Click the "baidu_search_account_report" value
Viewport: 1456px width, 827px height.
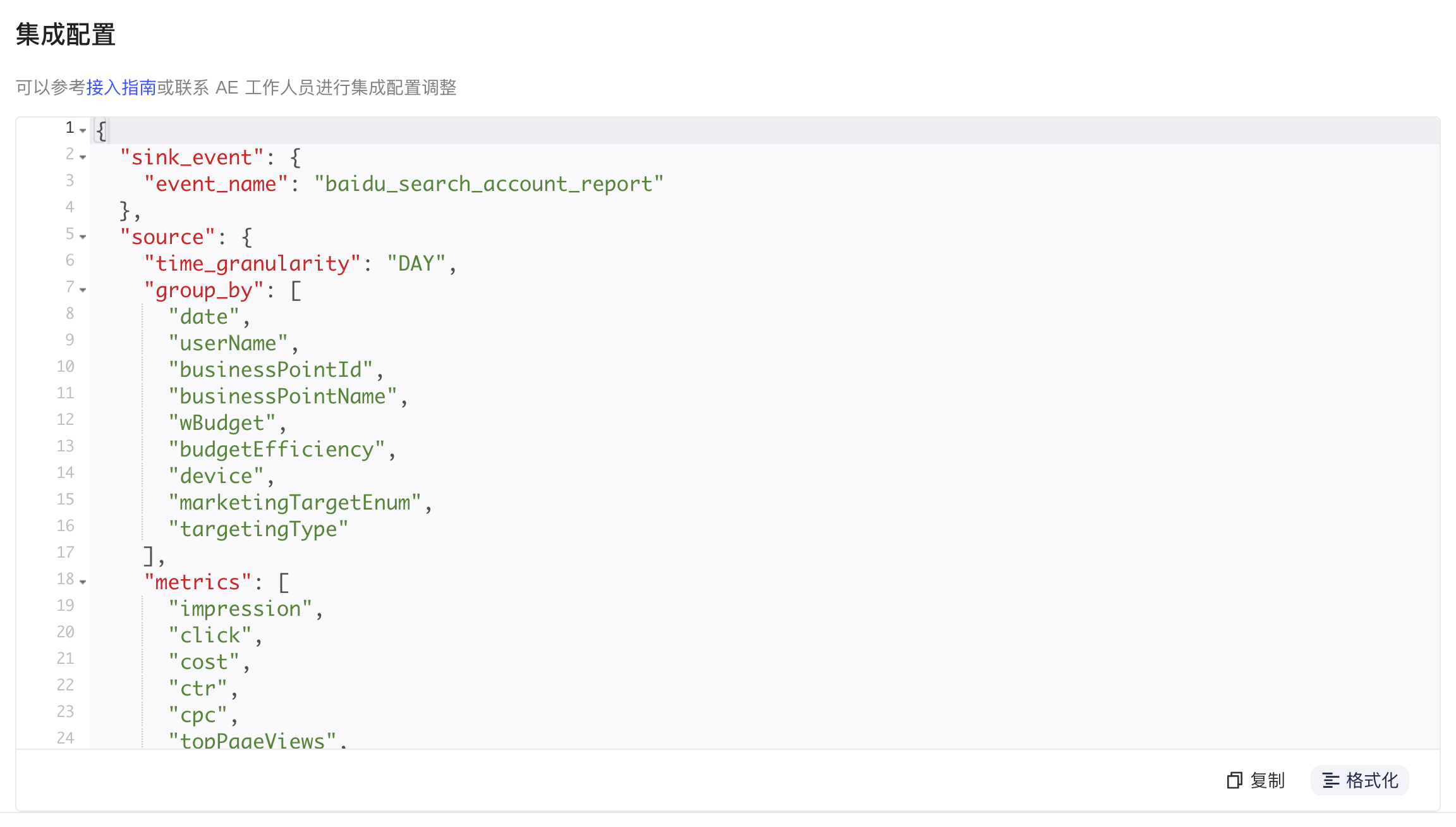(x=488, y=183)
